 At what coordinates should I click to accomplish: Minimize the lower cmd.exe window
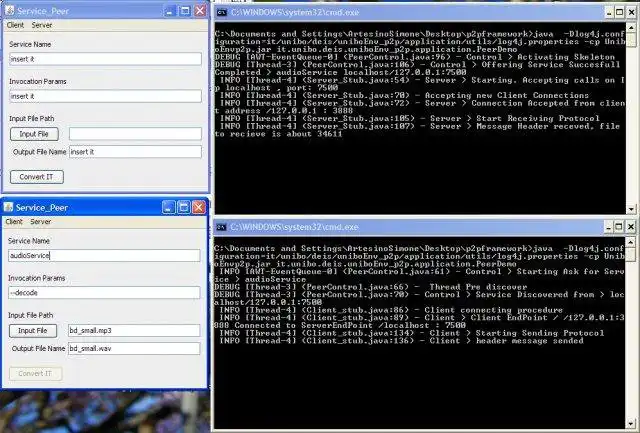point(608,227)
